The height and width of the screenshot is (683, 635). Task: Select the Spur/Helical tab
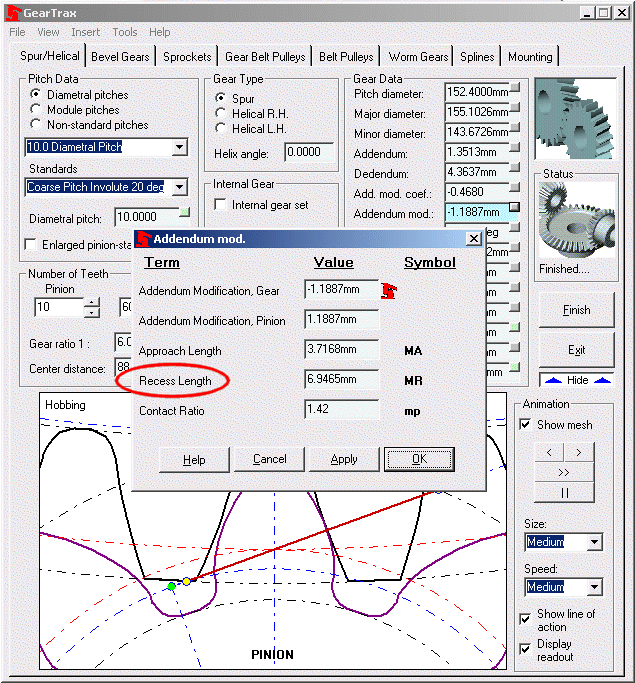[50, 56]
